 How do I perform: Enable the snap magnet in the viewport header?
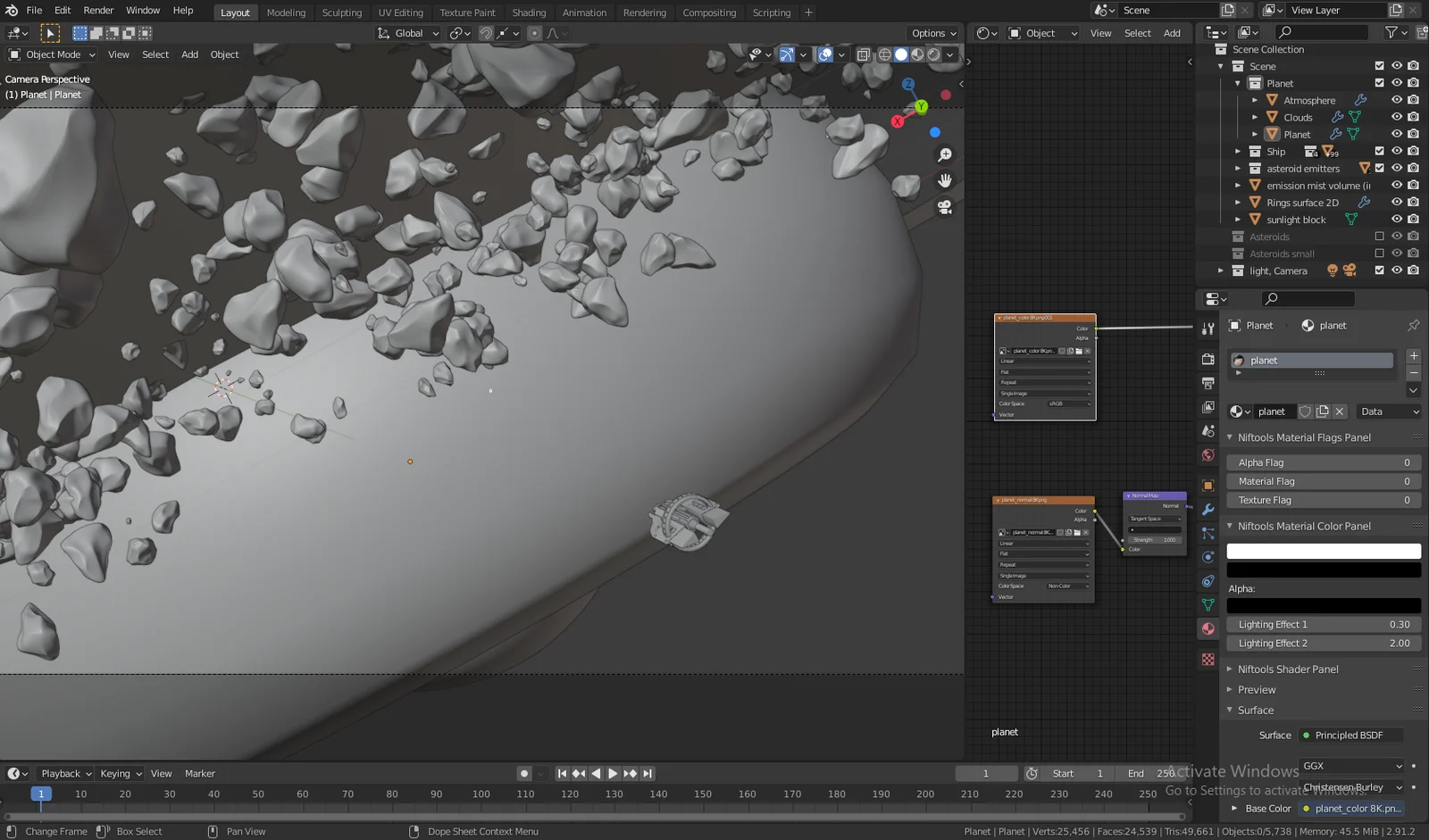click(x=487, y=33)
